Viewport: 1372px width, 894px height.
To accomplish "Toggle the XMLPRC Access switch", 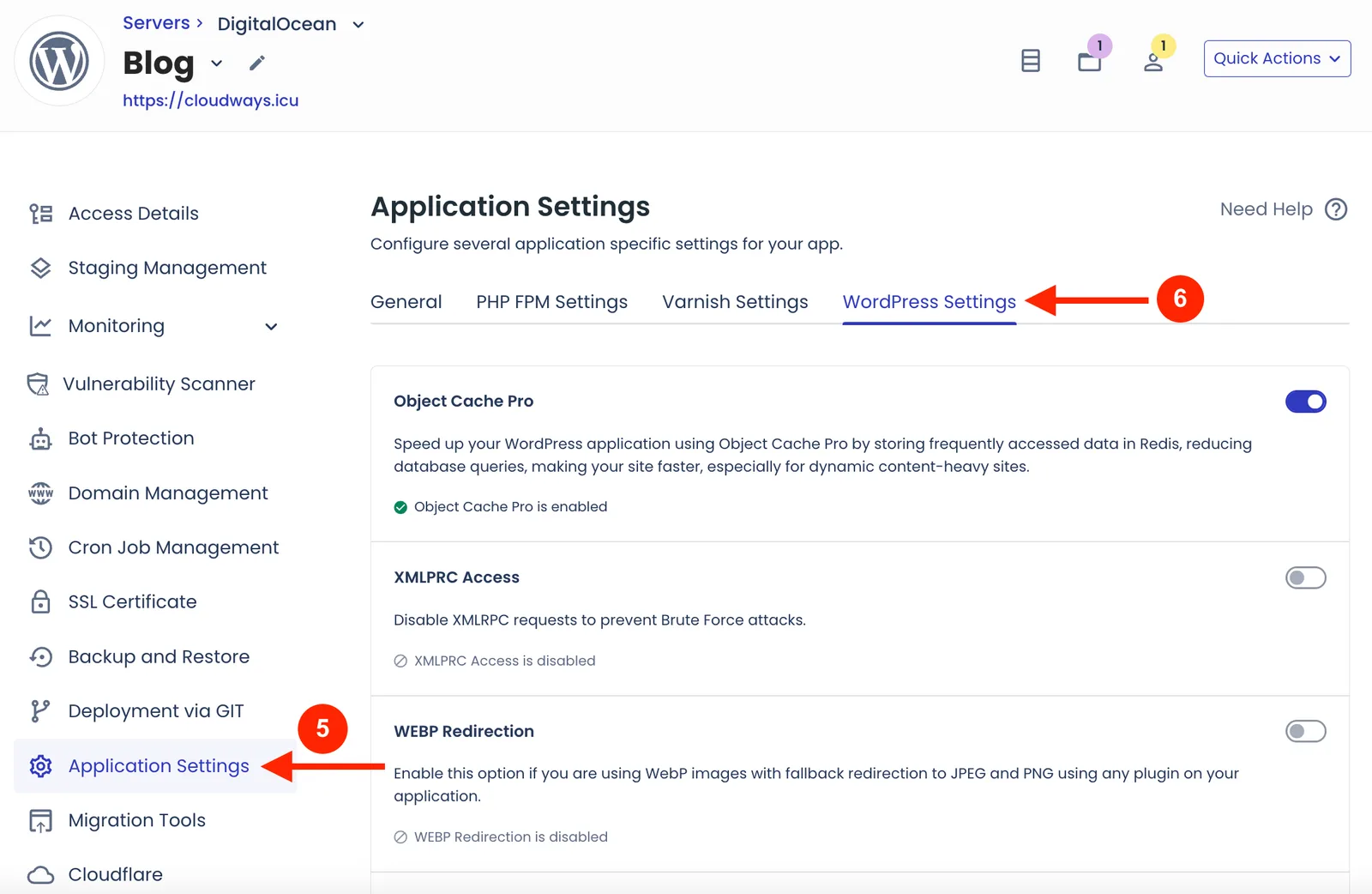I will pyautogui.click(x=1305, y=578).
